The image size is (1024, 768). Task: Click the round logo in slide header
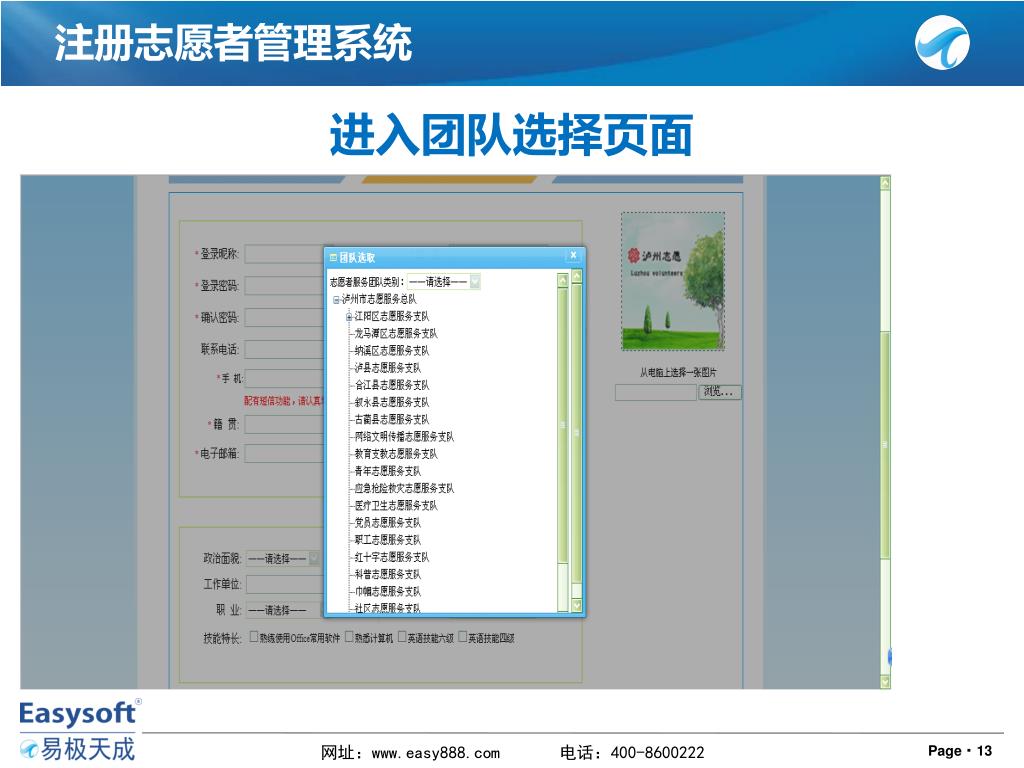tap(942, 42)
